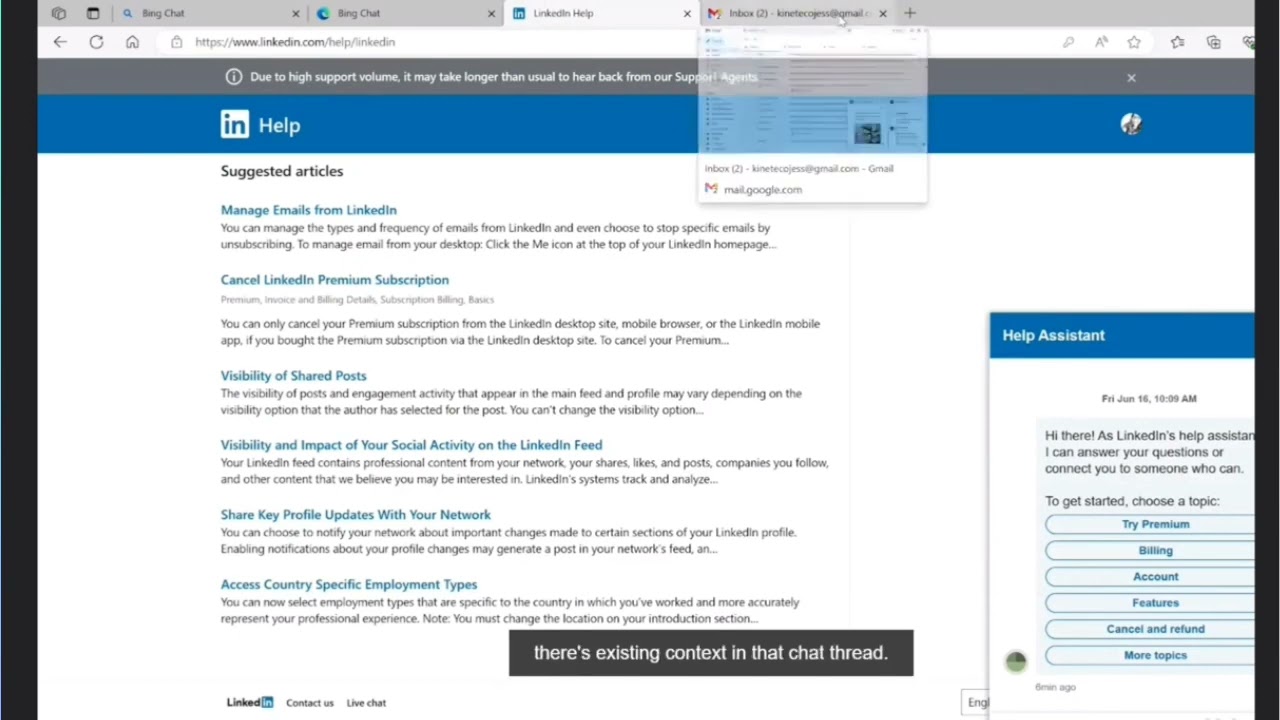Open Share Key Profile Updates article
The width and height of the screenshot is (1280, 720).
[356, 515]
